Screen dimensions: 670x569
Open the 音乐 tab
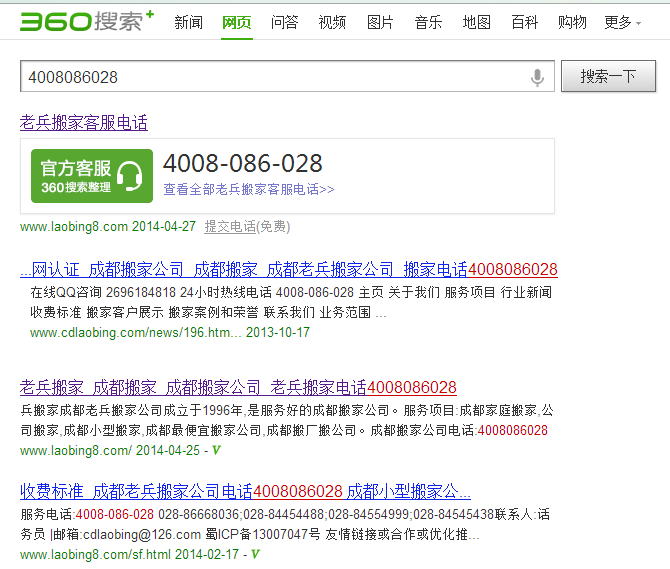(428, 22)
